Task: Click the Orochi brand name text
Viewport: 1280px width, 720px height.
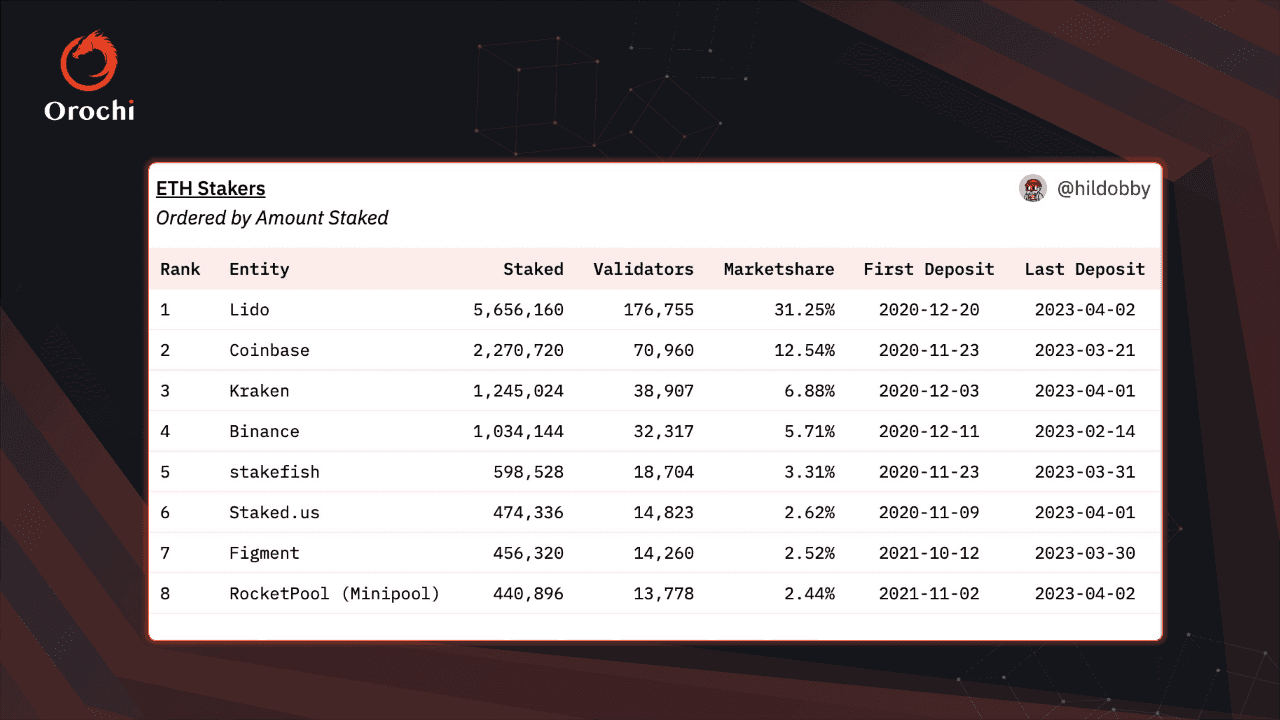Action: pos(89,110)
